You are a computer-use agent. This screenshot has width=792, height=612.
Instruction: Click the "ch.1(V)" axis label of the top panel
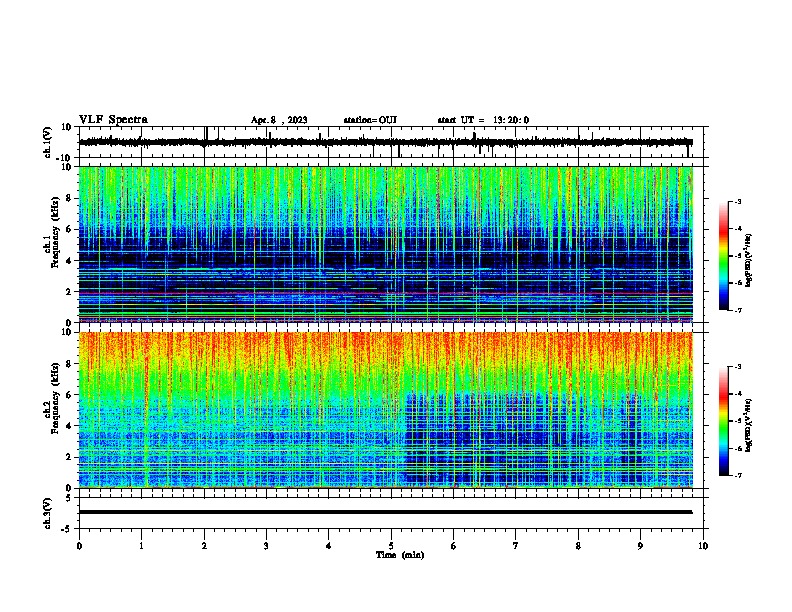point(48,142)
